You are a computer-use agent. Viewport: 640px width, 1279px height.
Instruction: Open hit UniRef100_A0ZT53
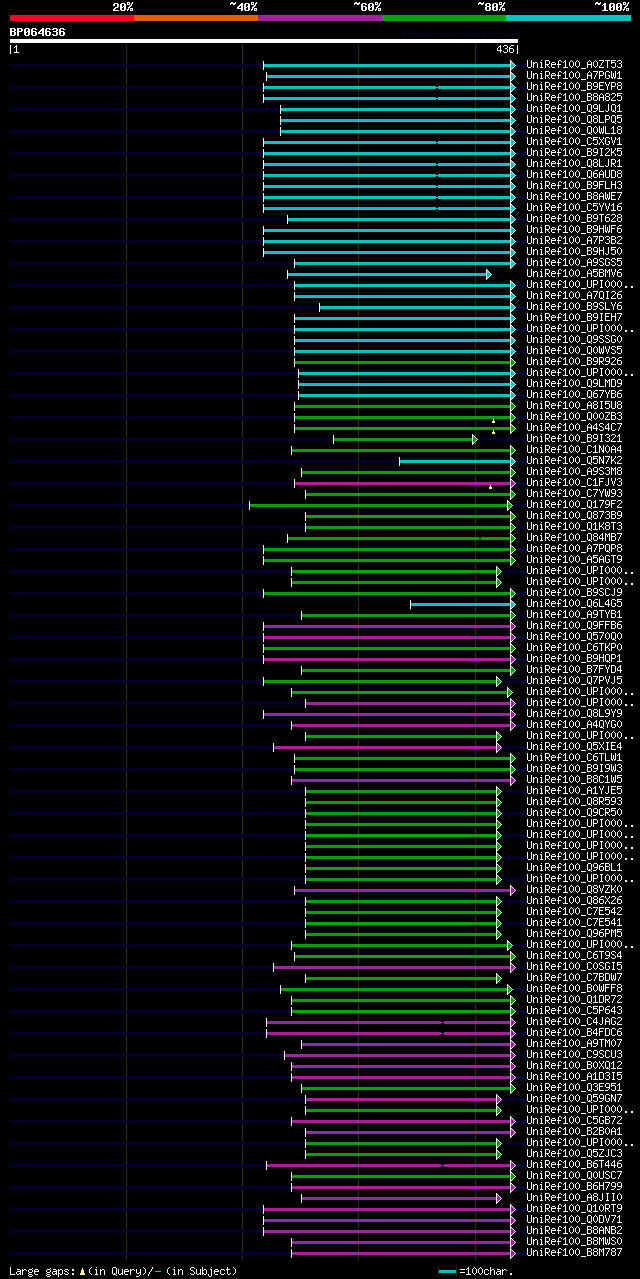[574, 65]
